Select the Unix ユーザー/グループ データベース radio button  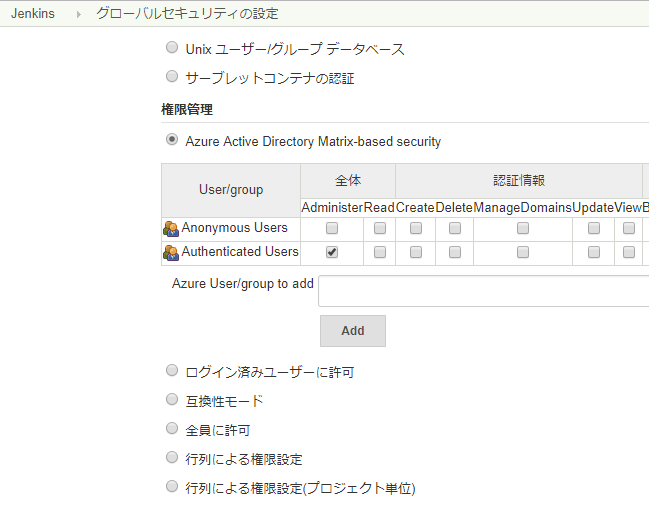tap(172, 47)
